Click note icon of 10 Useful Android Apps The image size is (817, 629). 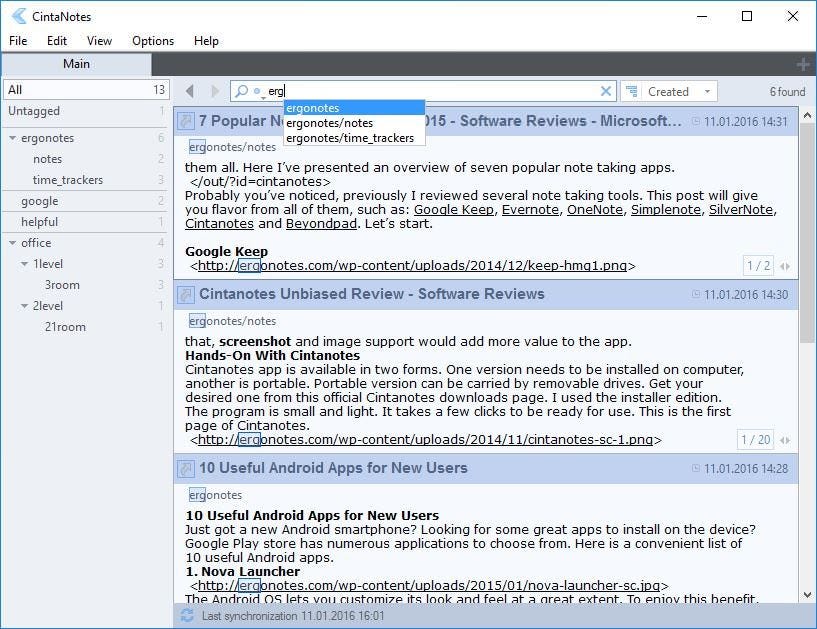point(185,468)
